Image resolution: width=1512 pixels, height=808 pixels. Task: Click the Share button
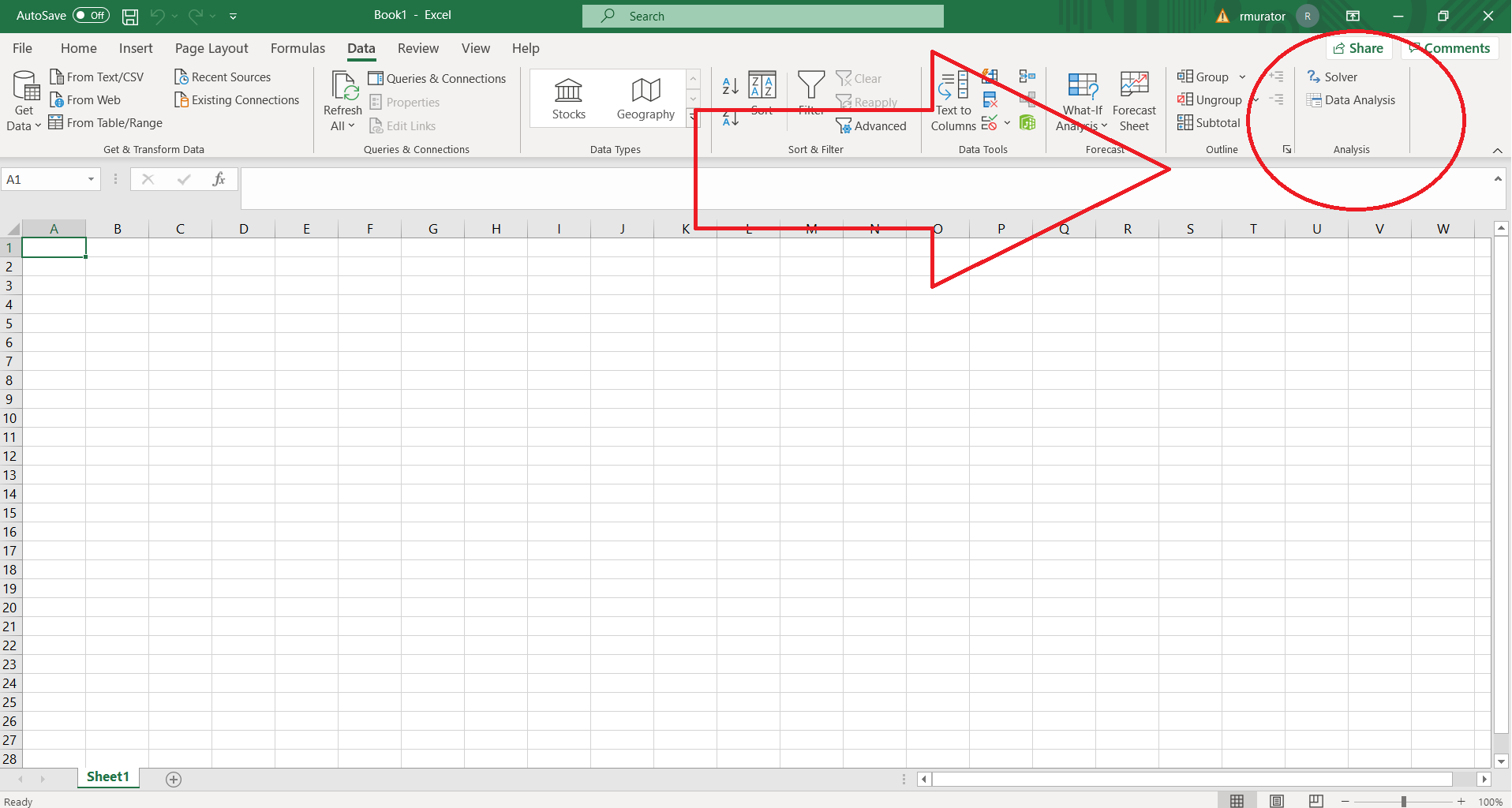[1359, 48]
